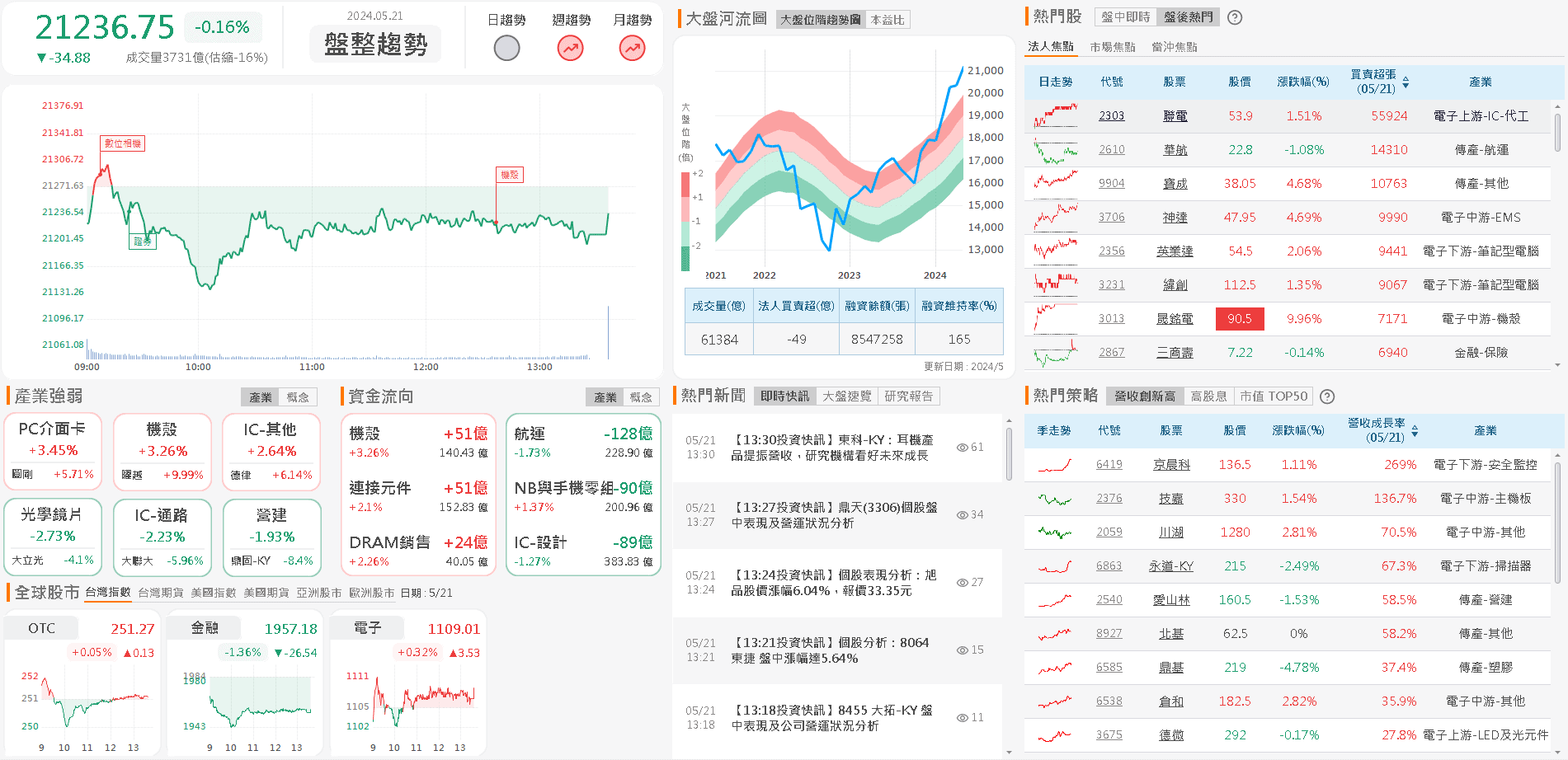
Task: Click stock code link 2303
Action: pyautogui.click(x=1111, y=116)
